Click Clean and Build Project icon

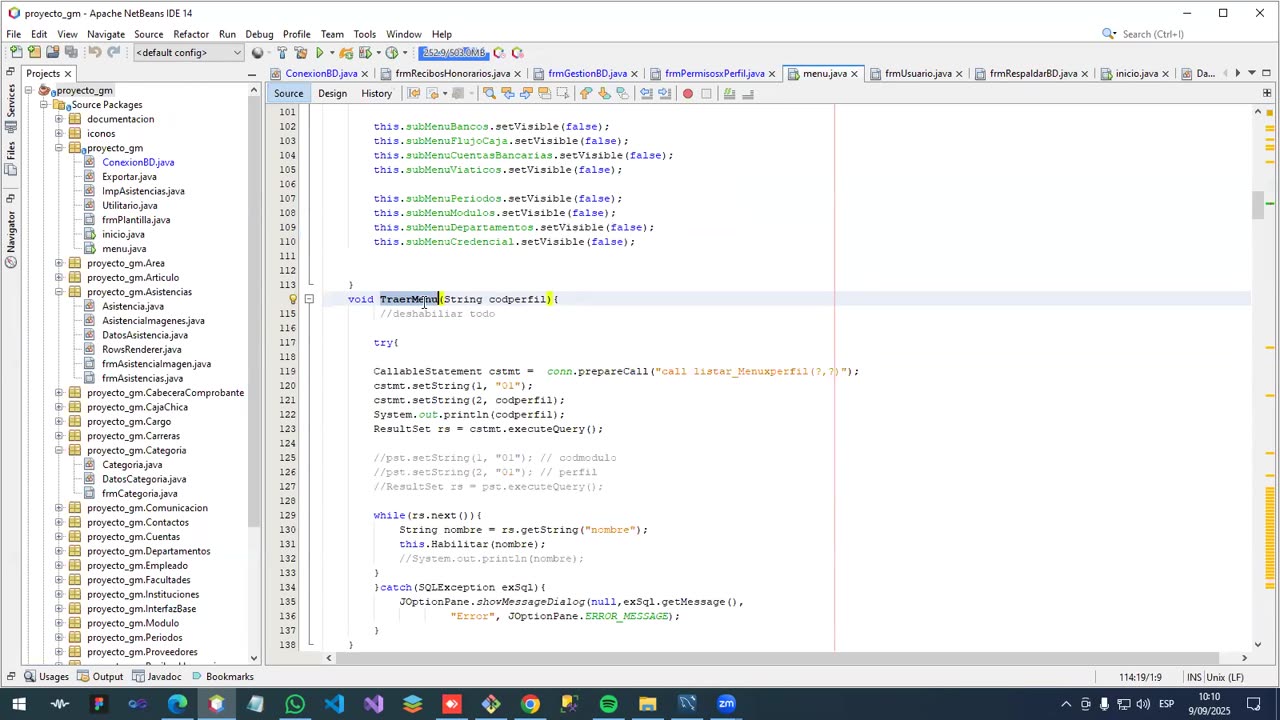(300, 52)
